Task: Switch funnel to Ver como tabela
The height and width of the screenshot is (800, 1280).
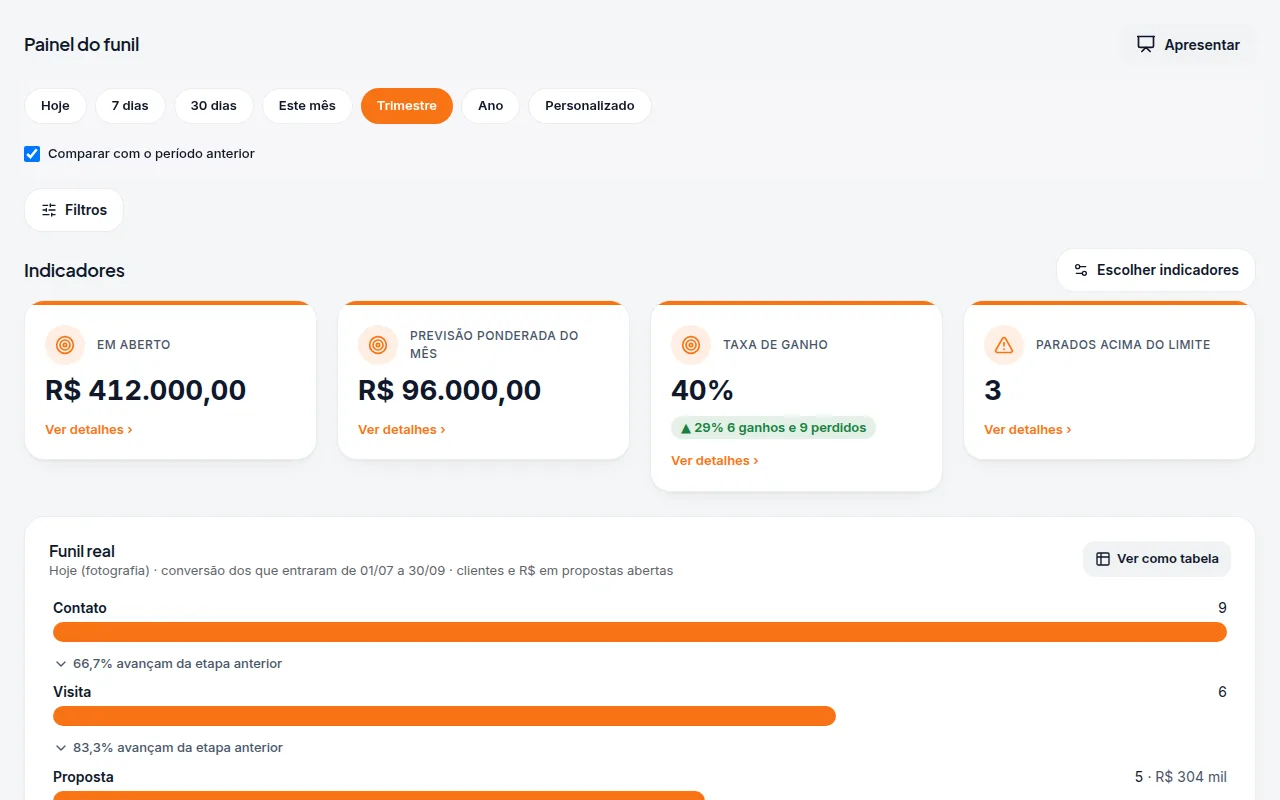Action: [1157, 559]
